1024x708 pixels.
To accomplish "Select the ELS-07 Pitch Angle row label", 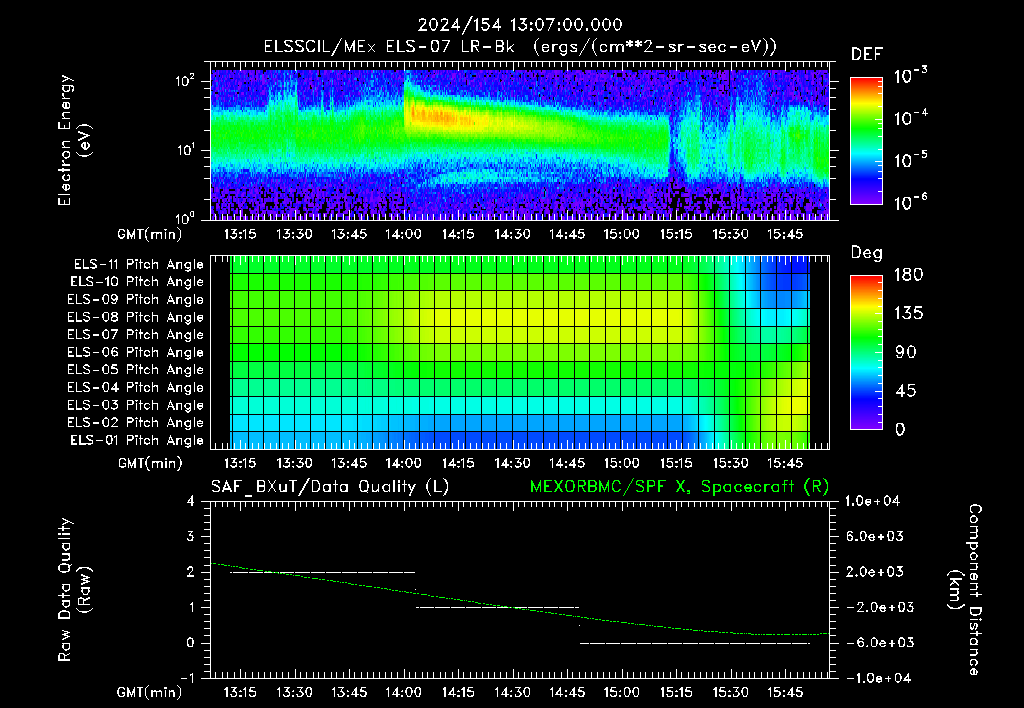I will (135, 334).
